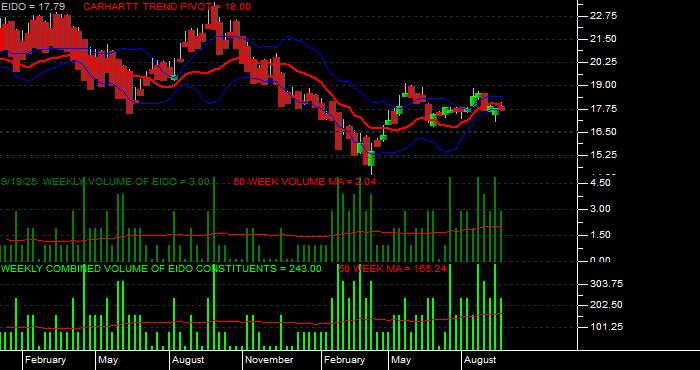This screenshot has height=370, width=700.
Task: Select the 3.00 volume axis value
Action: (601, 209)
